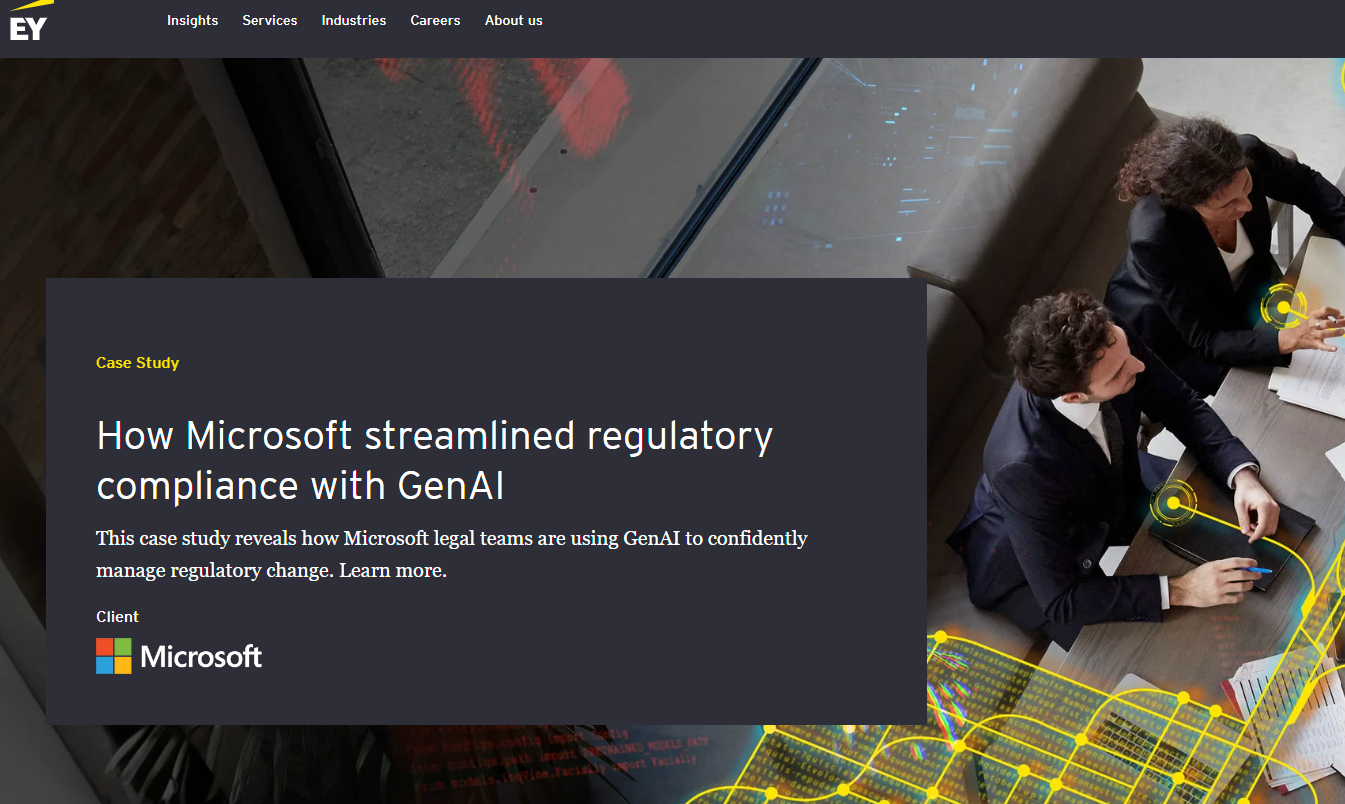The image size is (1345, 804).
Task: Click the yellow circular hotspot near the woman's hand
Action: click(1281, 308)
